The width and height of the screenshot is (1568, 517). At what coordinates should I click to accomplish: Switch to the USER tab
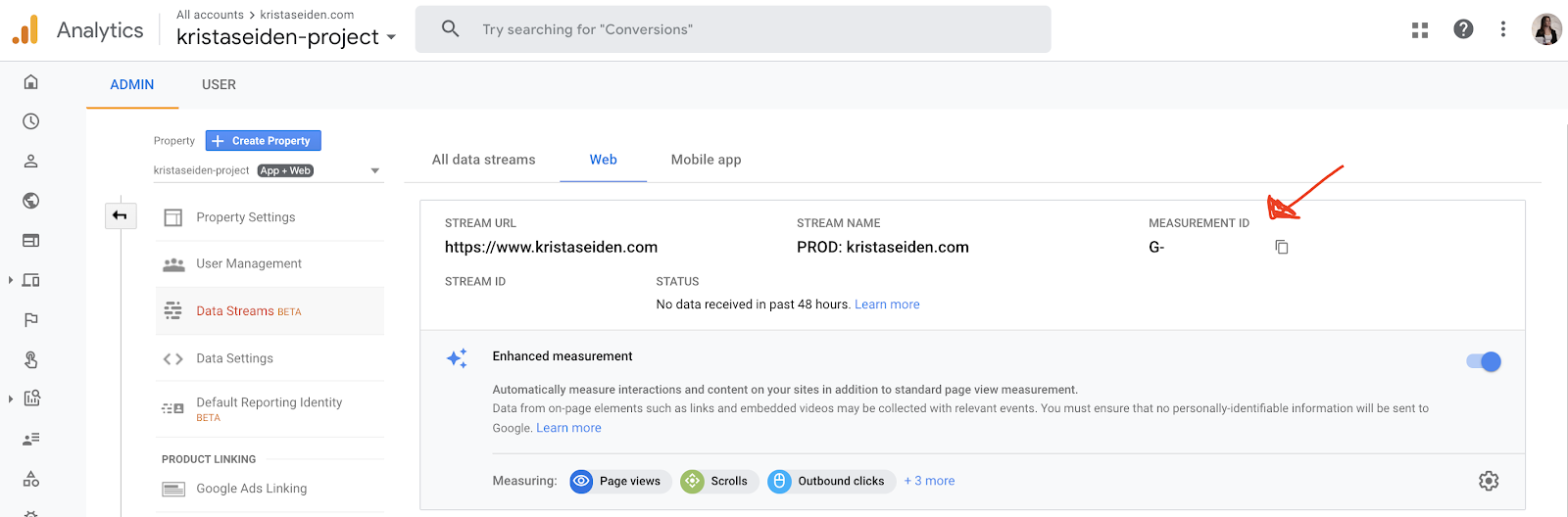coord(219,84)
